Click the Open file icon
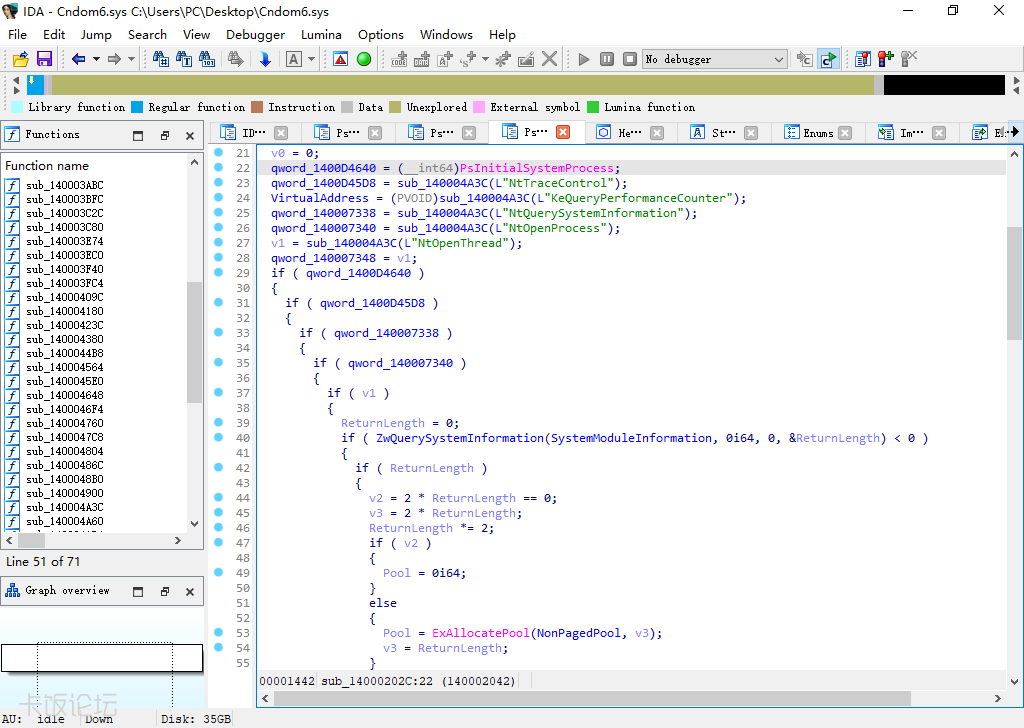The width and height of the screenshot is (1024, 728). click(19, 59)
